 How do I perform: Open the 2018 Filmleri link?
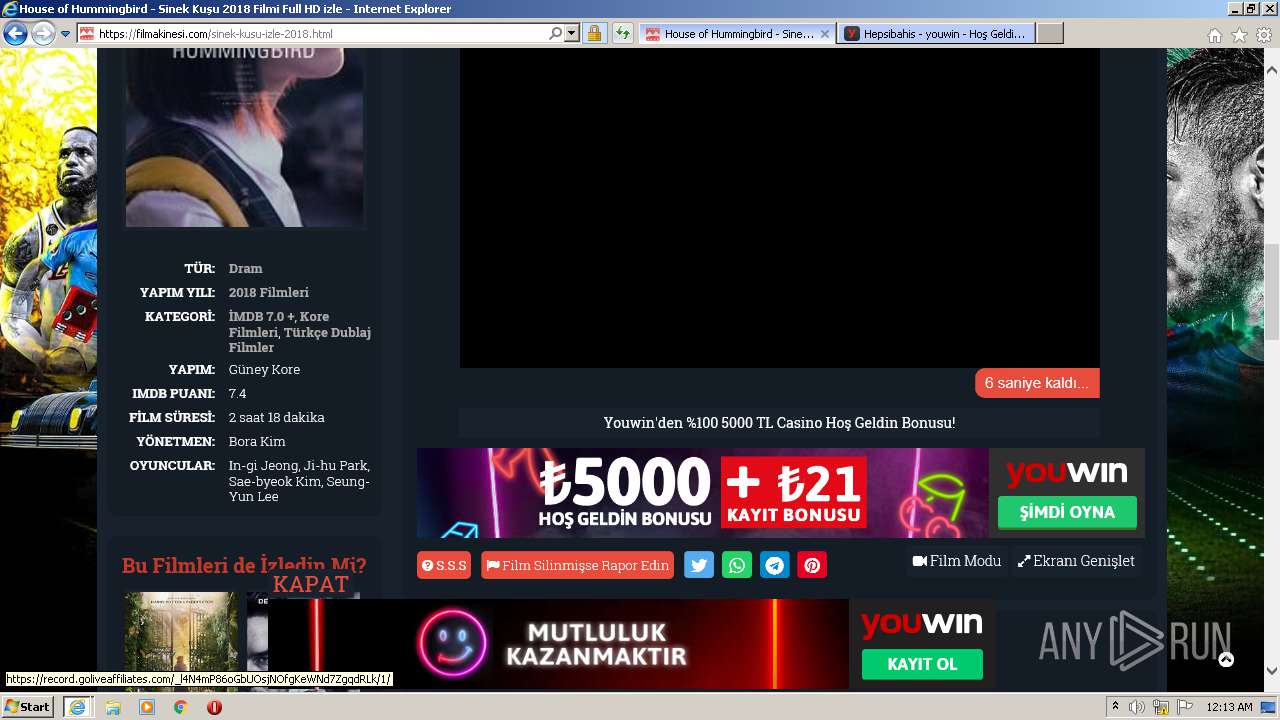click(269, 292)
